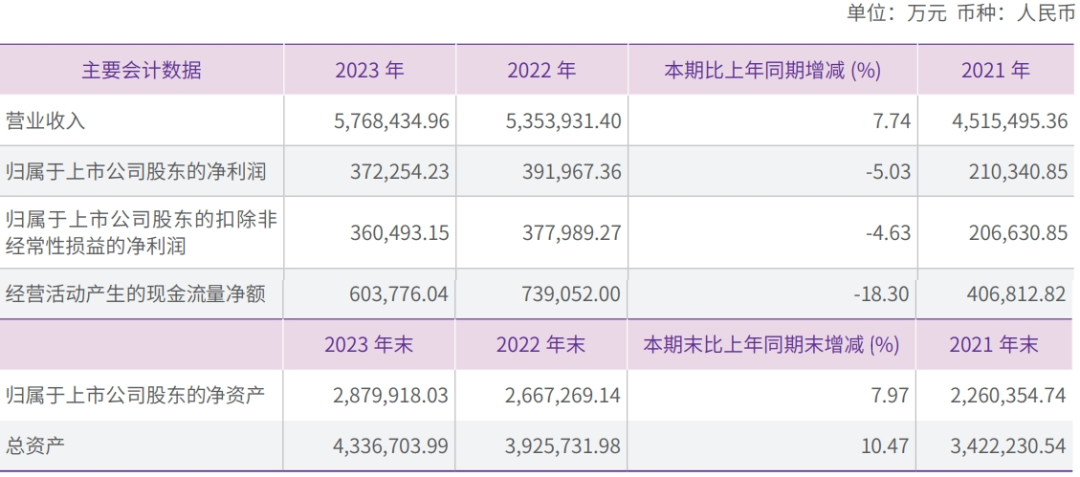1080x477 pixels.
Task: Select the 2022 年 column header
Action: tap(541, 70)
